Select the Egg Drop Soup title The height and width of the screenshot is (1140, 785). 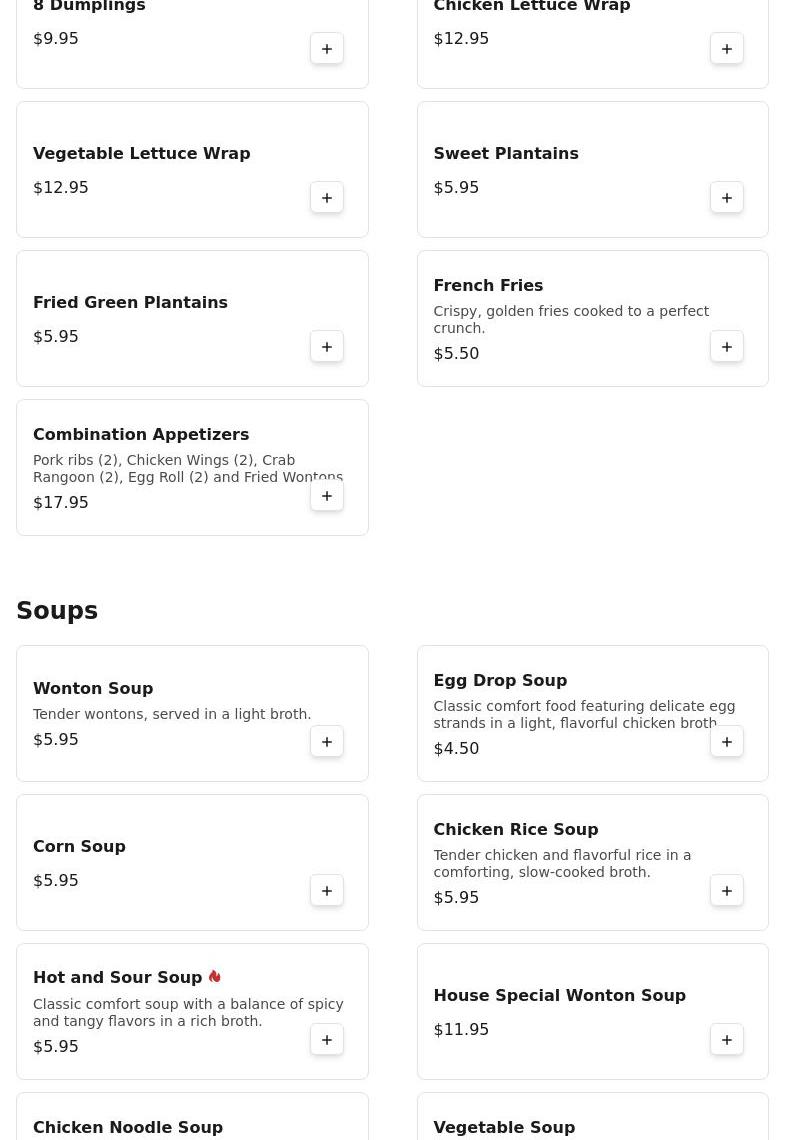pos(500,681)
